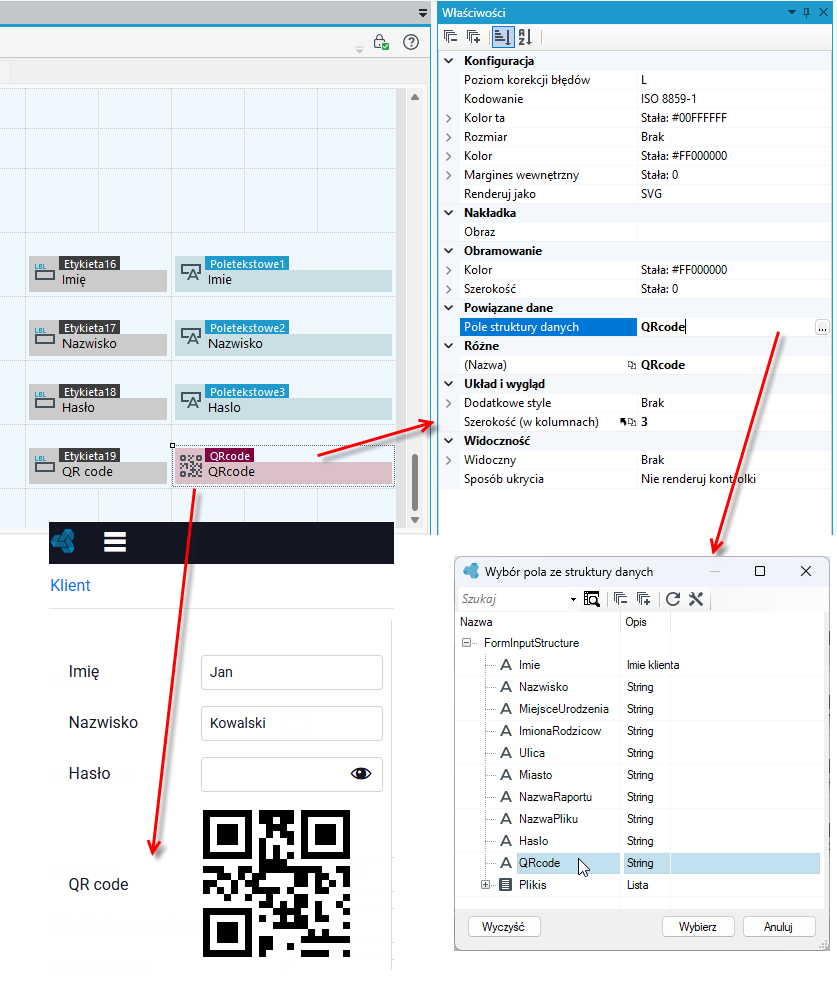The height and width of the screenshot is (992, 837).
Task: Open the Klient link in preview
Action: click(70, 585)
